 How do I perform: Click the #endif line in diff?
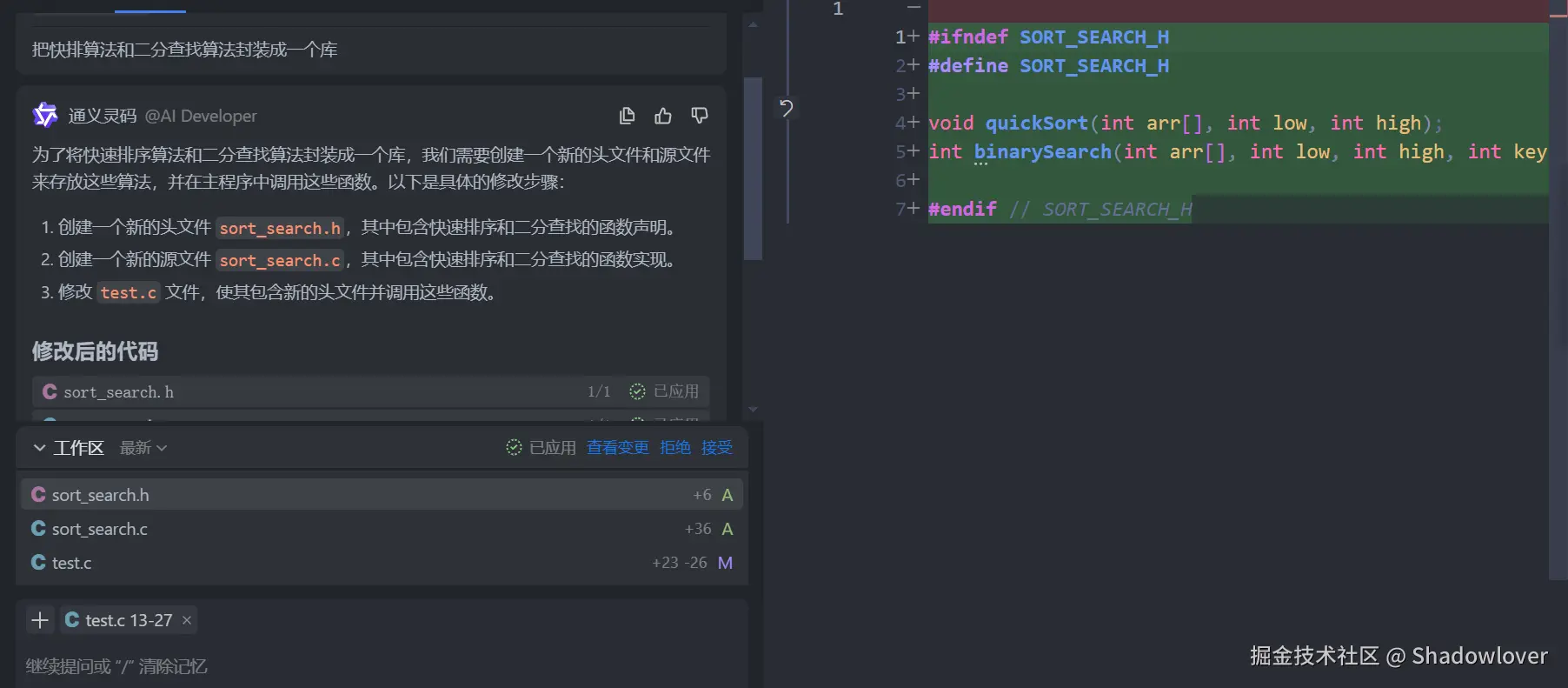(x=1060, y=209)
